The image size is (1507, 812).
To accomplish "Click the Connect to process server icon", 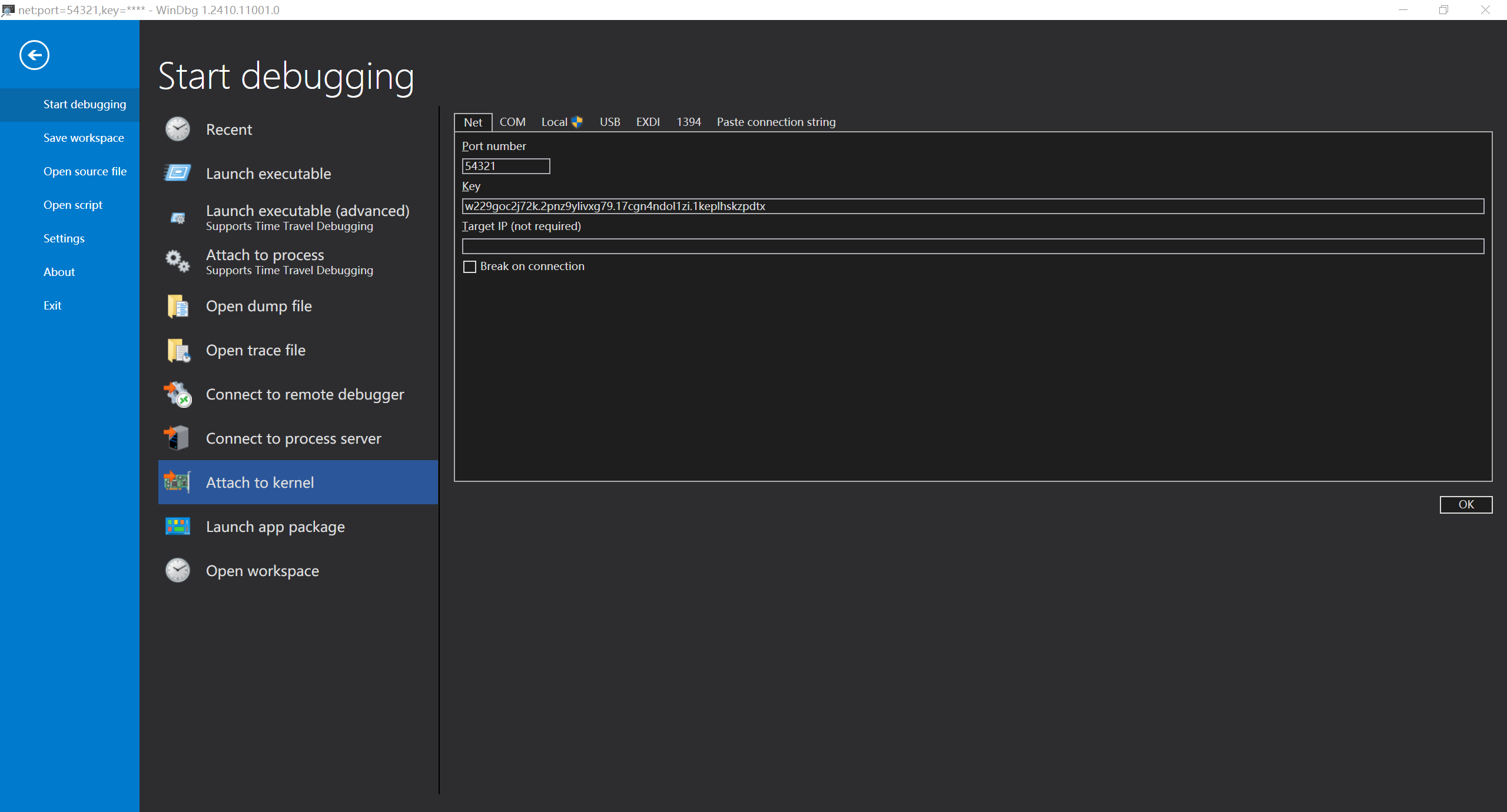I will (x=177, y=438).
